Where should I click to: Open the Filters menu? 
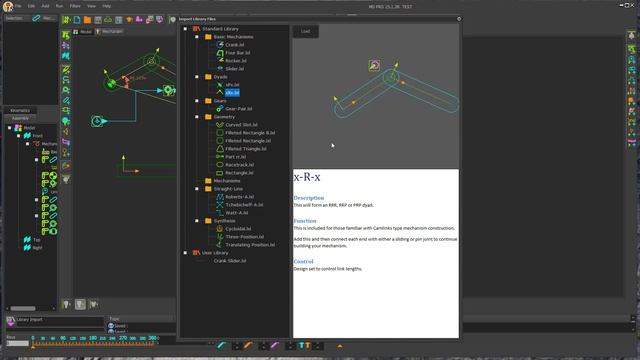[75, 6]
